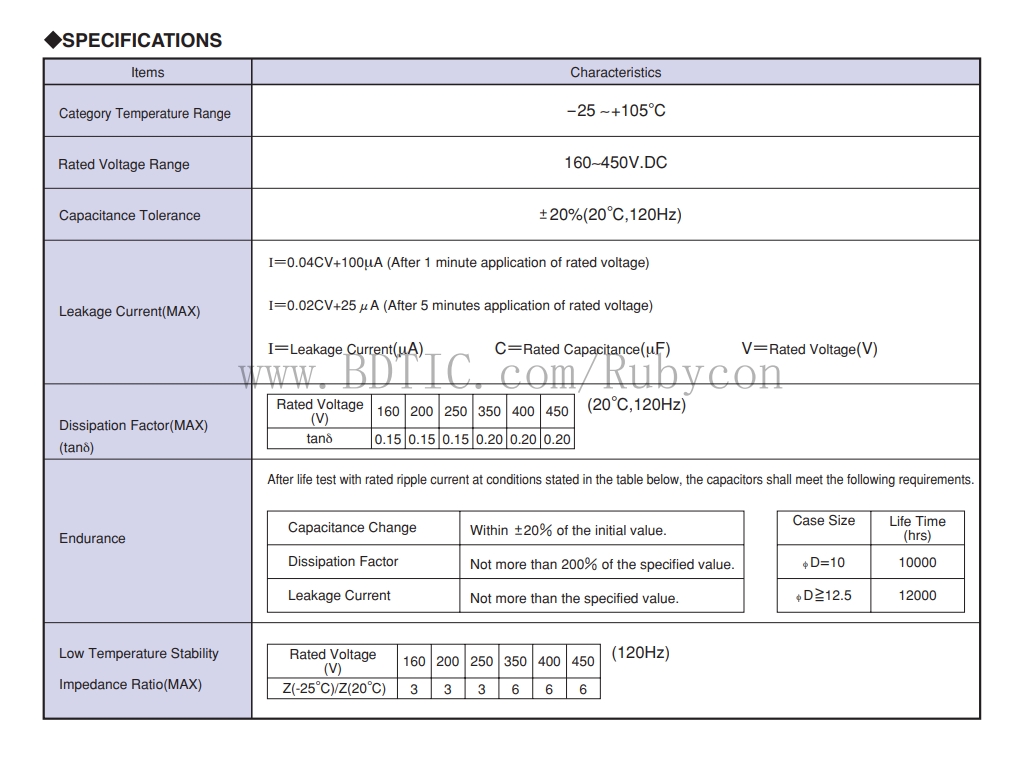
Task: Click 200 in impedance ratio table
Action: [x=448, y=662]
